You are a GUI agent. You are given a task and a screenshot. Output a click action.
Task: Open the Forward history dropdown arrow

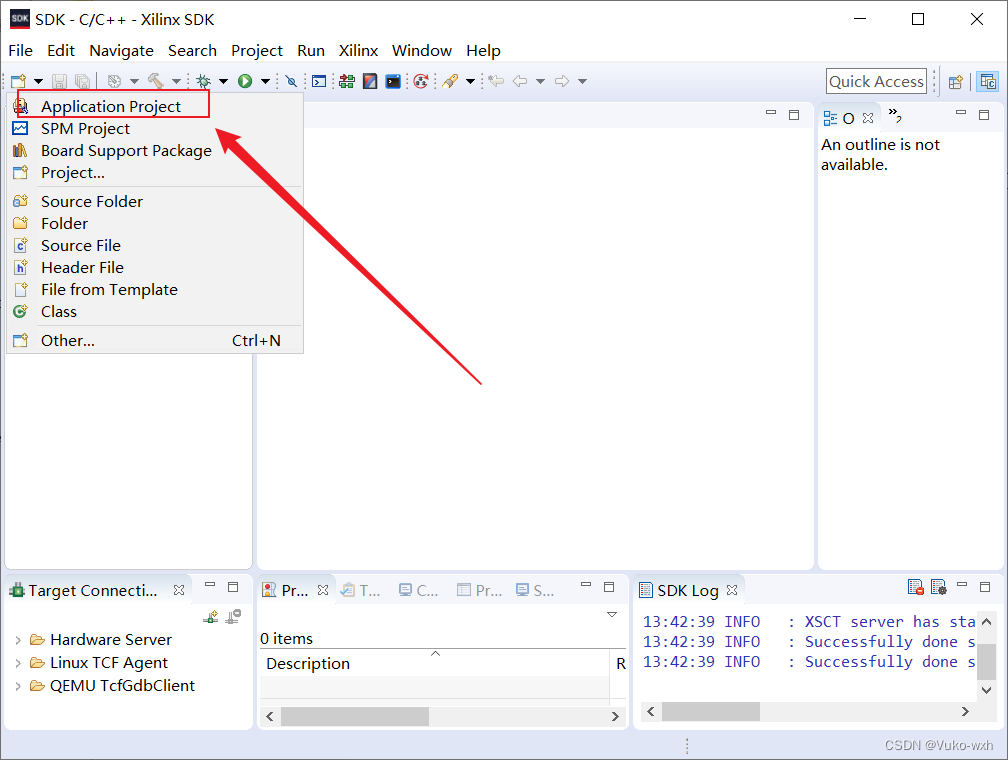pos(582,81)
